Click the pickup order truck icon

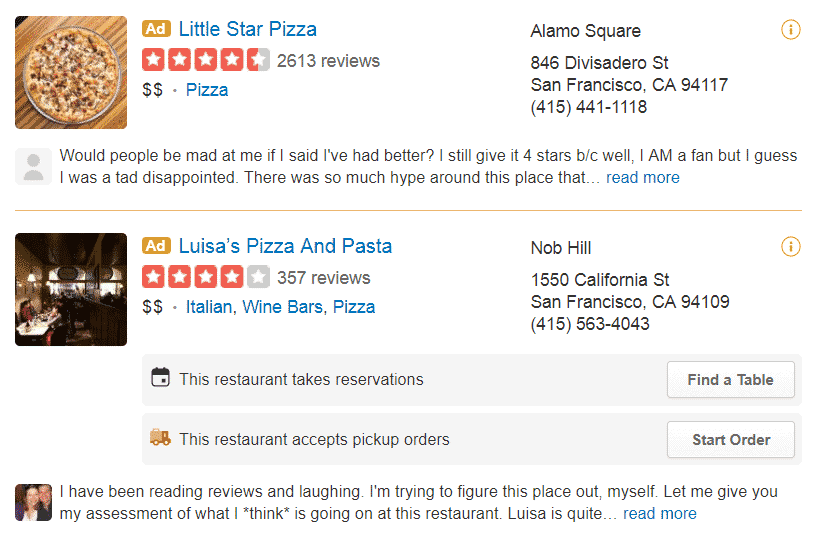click(x=160, y=438)
